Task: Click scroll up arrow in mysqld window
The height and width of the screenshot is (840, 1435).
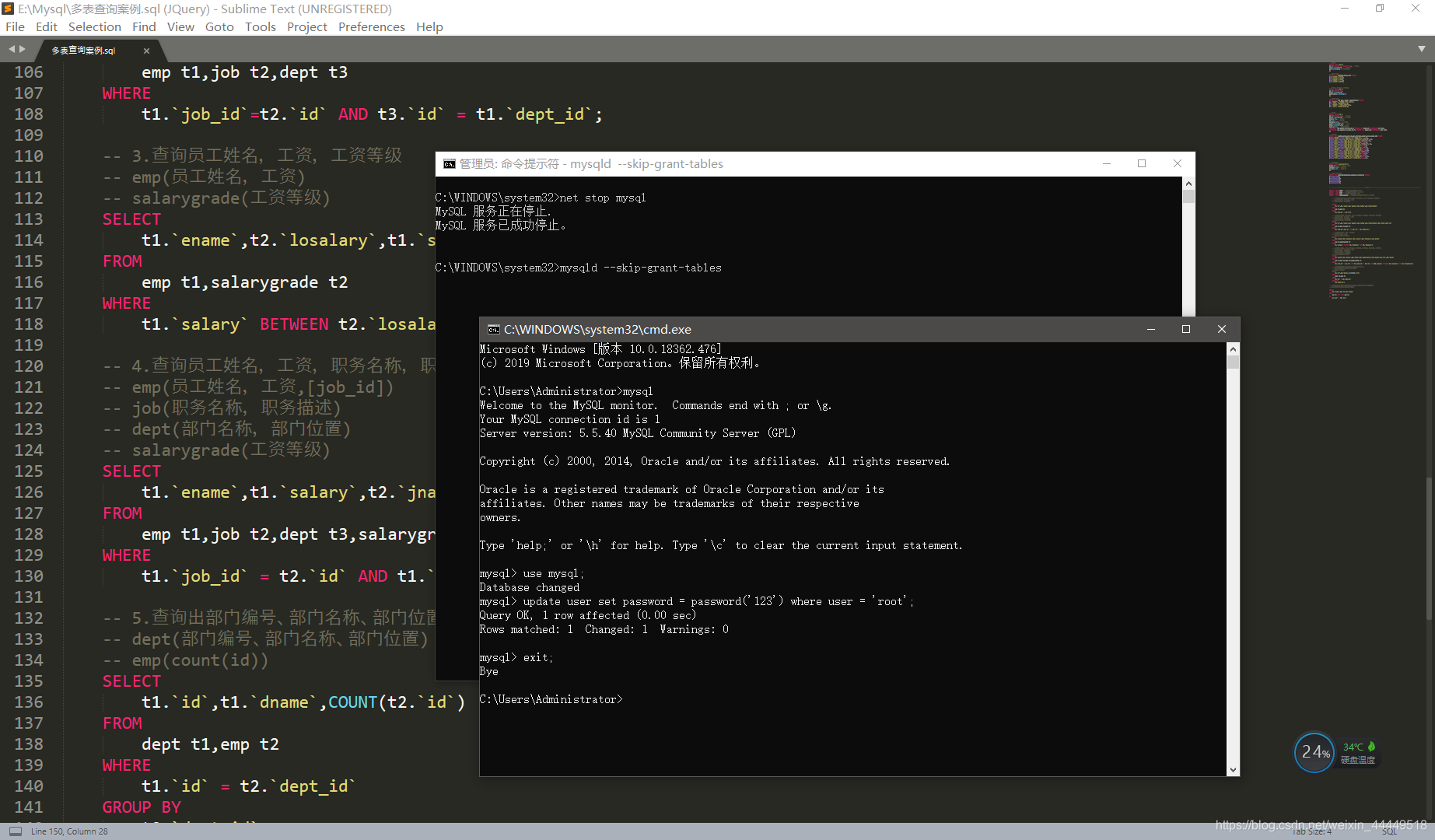Action: point(1188,184)
